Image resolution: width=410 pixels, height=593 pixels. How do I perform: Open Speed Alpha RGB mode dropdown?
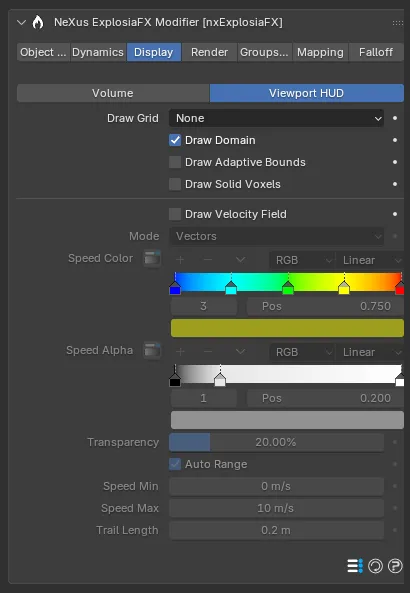pos(302,352)
